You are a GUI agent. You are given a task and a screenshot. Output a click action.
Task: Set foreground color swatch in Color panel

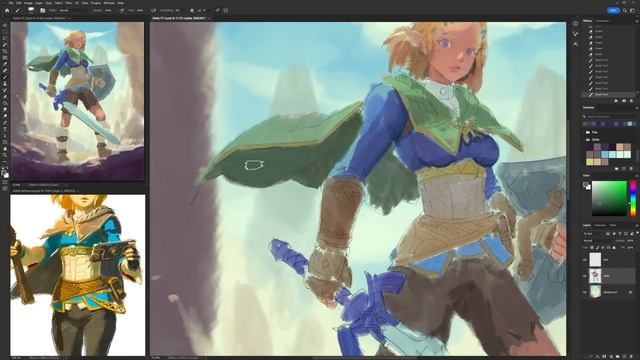tap(585, 184)
